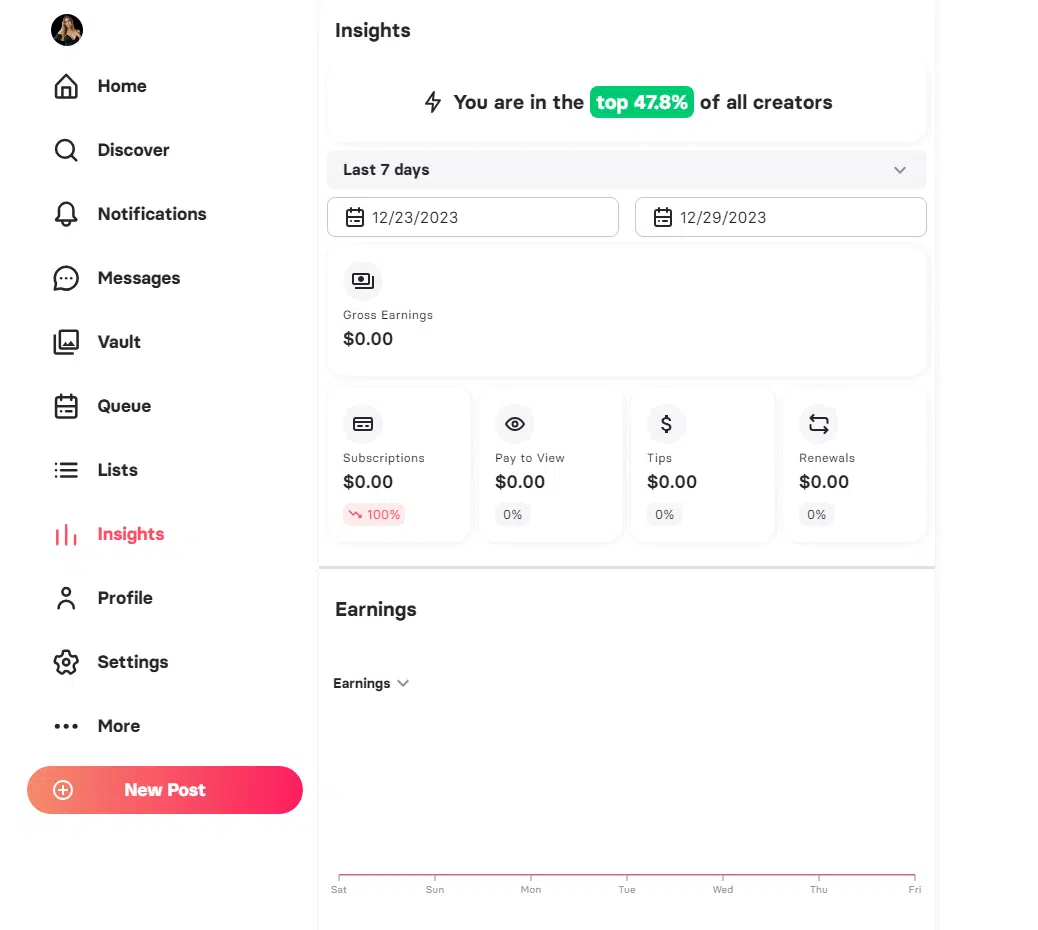Open Discover via the magnifier icon
The image size is (1038, 930).
[66, 150]
